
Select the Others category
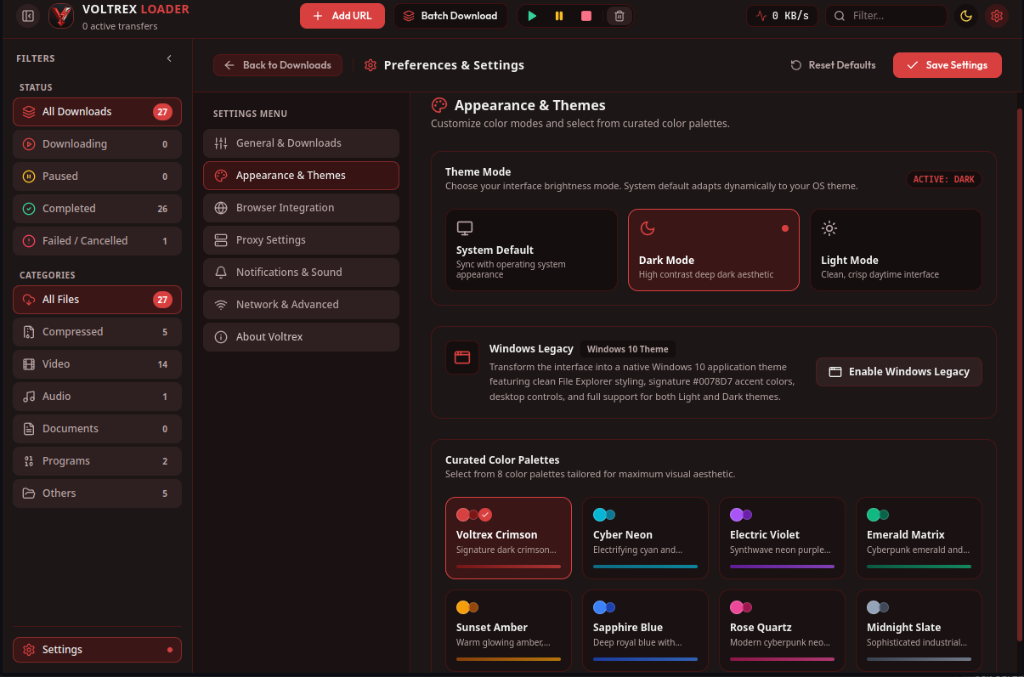coord(97,494)
